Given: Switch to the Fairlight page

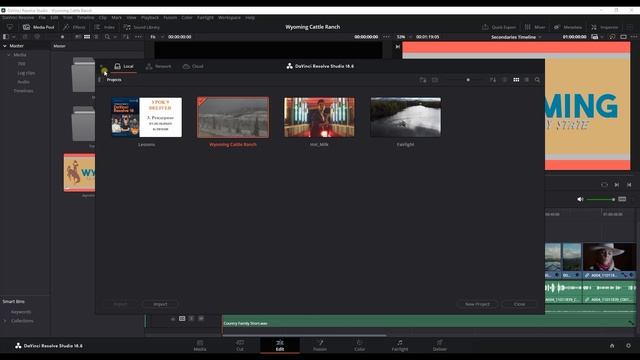Looking at the screenshot, I should tap(400, 345).
